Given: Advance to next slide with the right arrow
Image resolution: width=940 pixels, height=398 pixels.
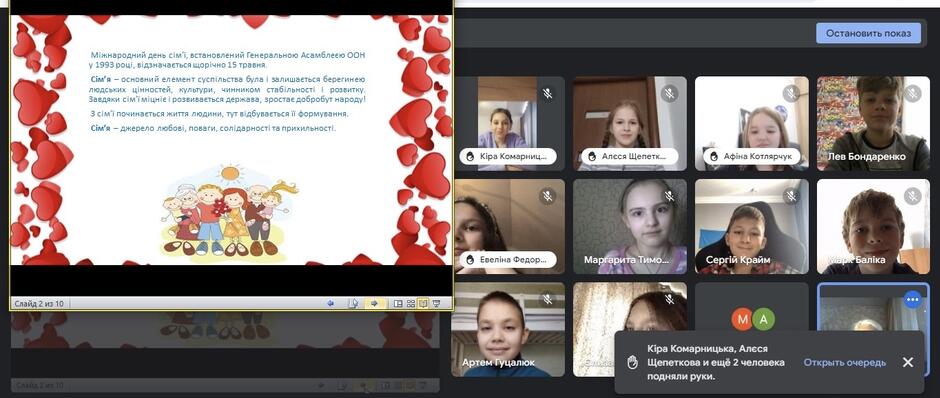Looking at the screenshot, I should pos(374,303).
